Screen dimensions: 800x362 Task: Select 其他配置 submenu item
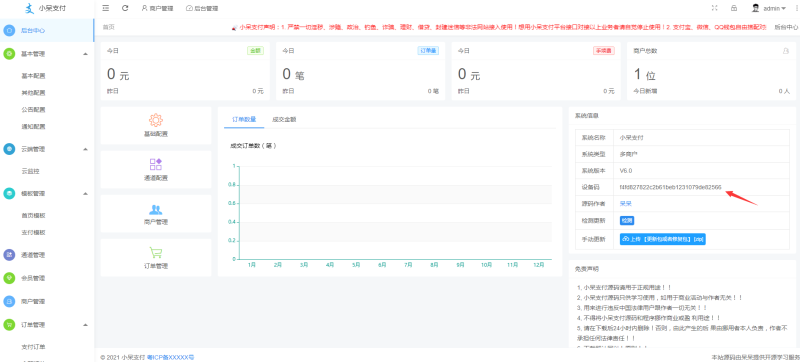33,93
